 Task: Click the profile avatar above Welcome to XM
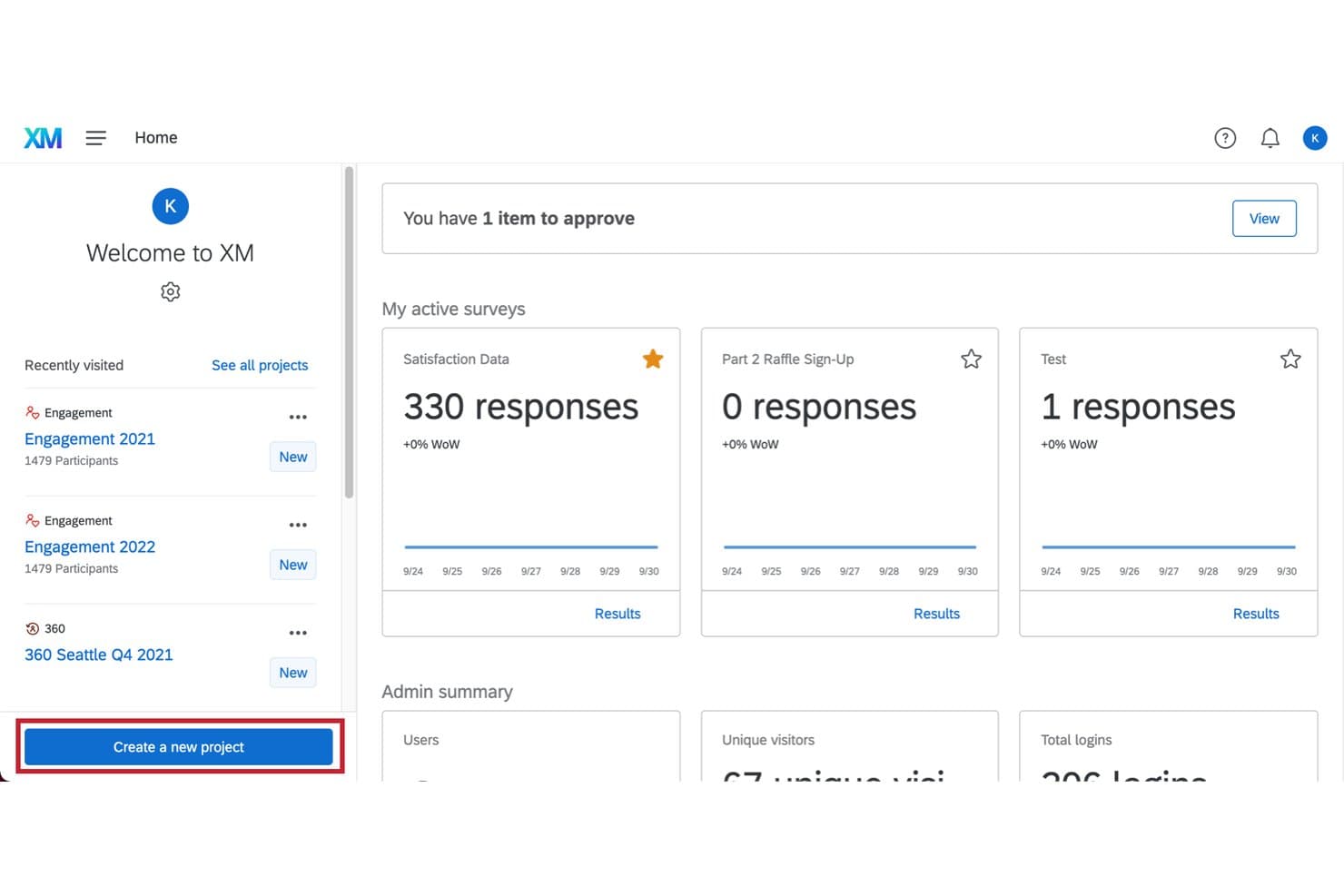pyautogui.click(x=170, y=206)
